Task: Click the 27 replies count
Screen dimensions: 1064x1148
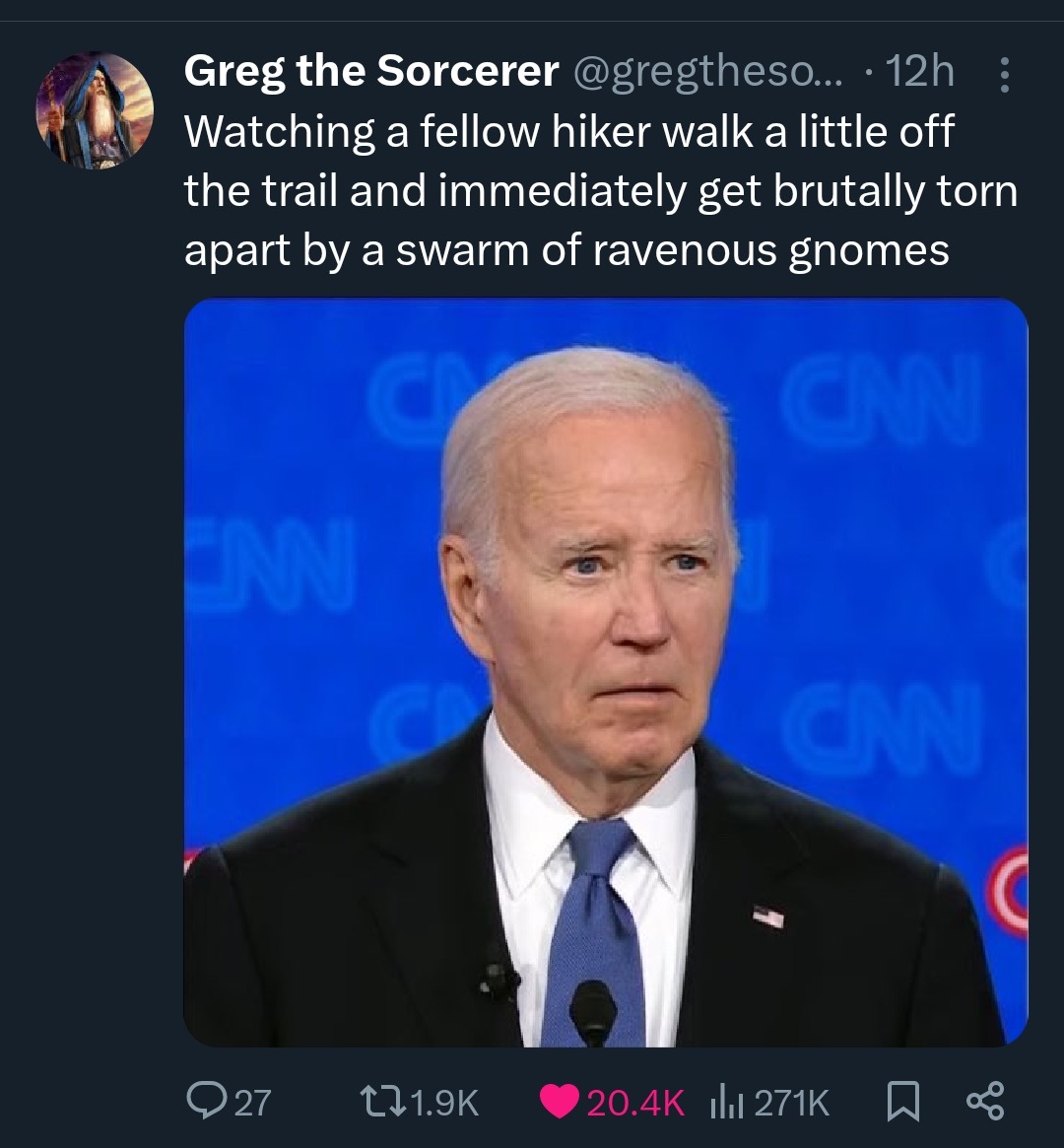Action: pyautogui.click(x=252, y=1102)
